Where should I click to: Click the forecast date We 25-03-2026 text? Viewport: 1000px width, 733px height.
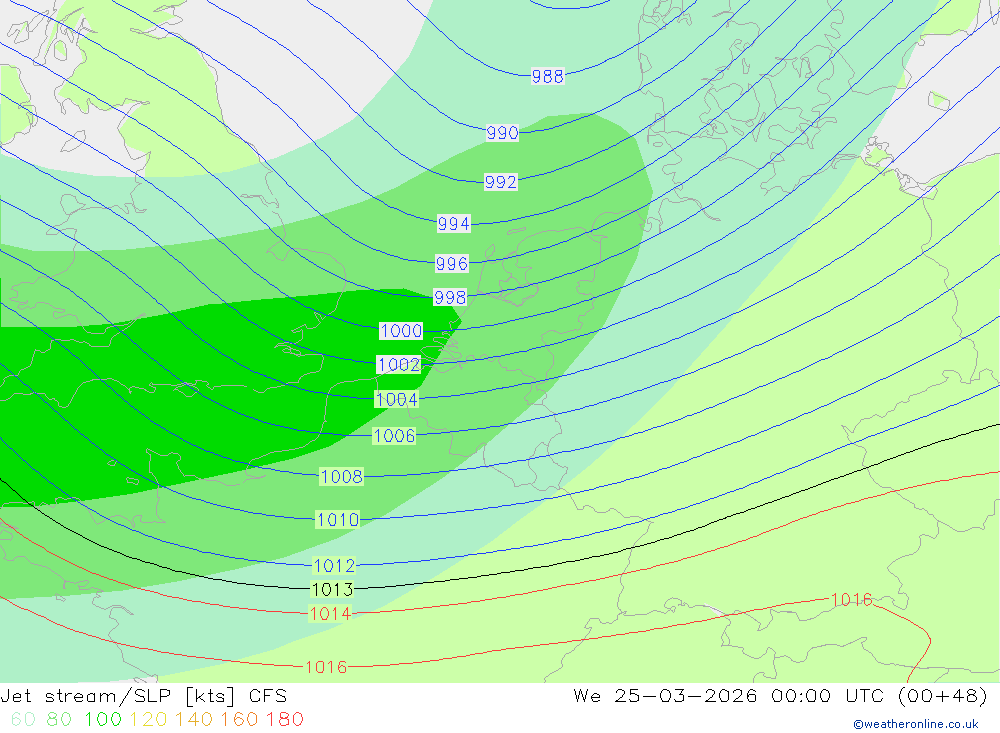click(x=665, y=696)
